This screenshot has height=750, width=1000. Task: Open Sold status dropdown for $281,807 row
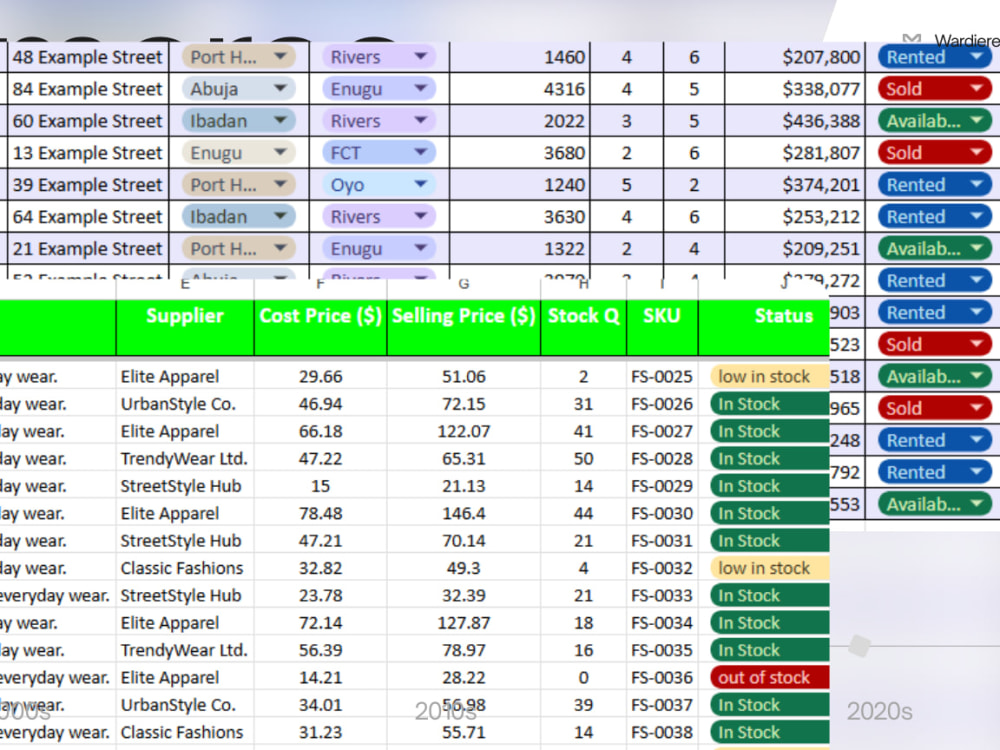tap(935, 152)
